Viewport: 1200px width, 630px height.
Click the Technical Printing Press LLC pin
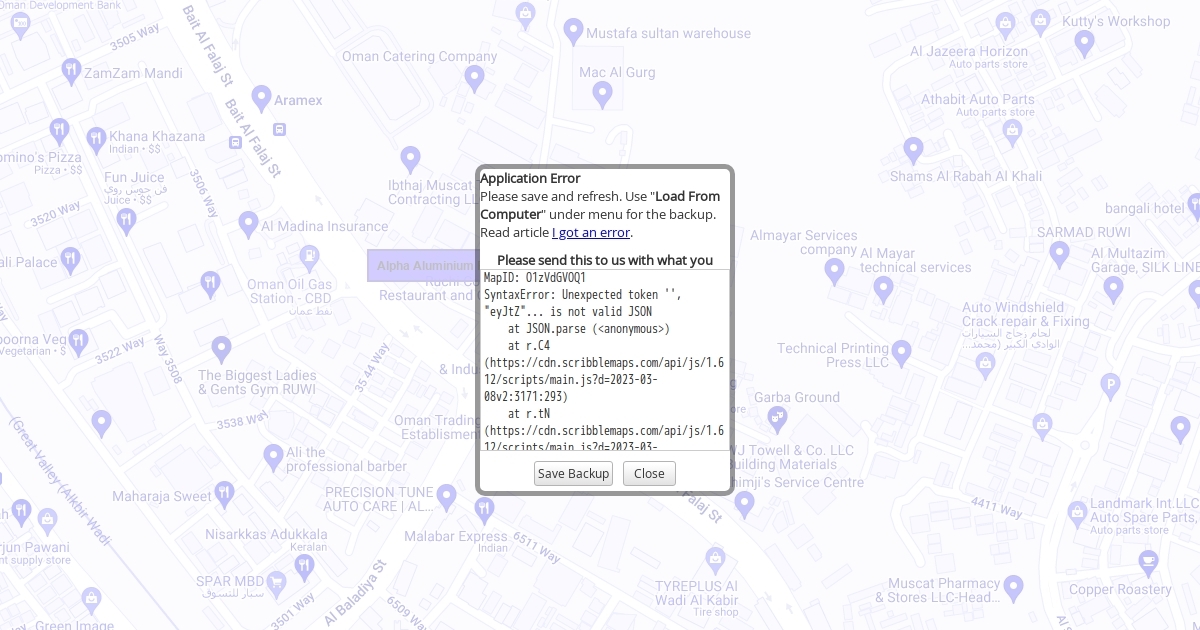[x=902, y=353]
